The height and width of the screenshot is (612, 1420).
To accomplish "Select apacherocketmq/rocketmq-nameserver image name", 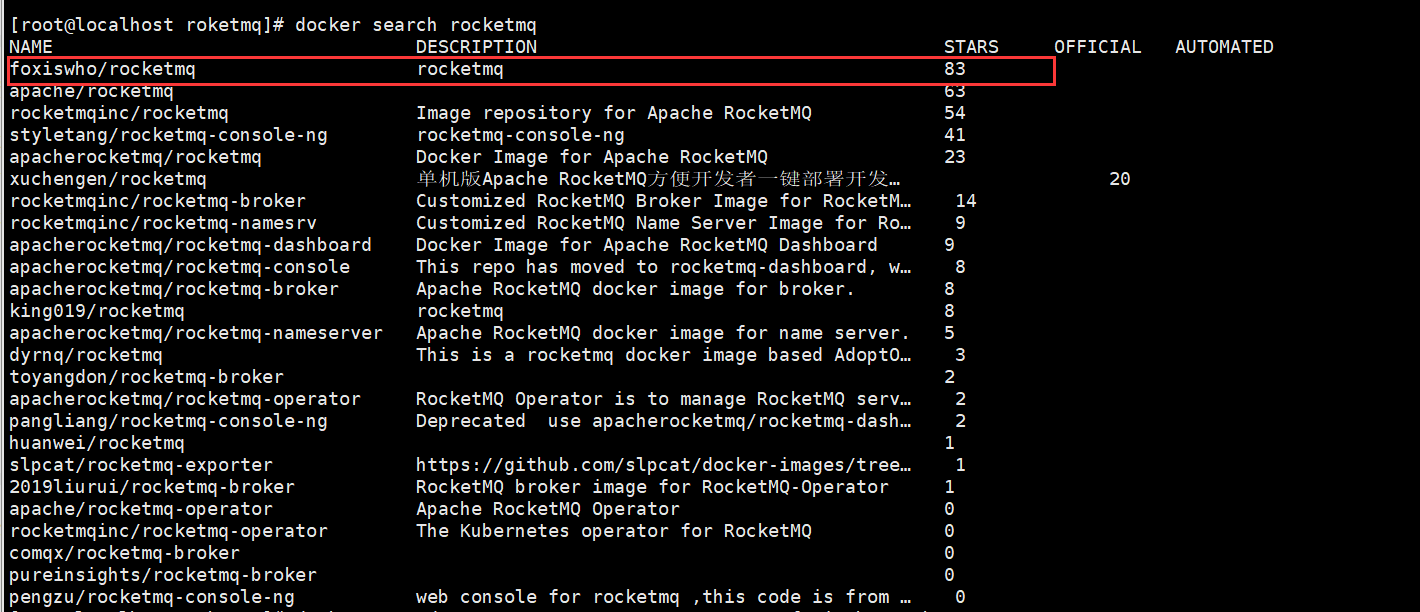I will 196,333.
